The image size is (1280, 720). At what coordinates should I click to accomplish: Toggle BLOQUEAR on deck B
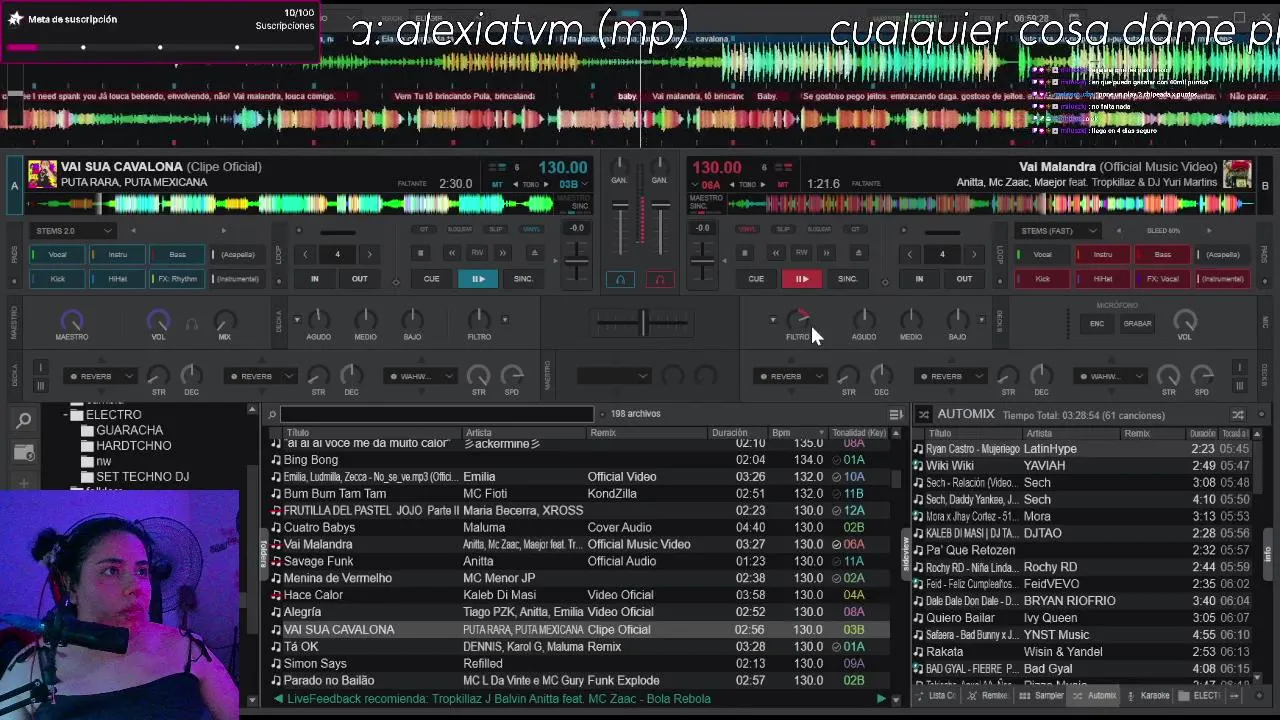(819, 229)
